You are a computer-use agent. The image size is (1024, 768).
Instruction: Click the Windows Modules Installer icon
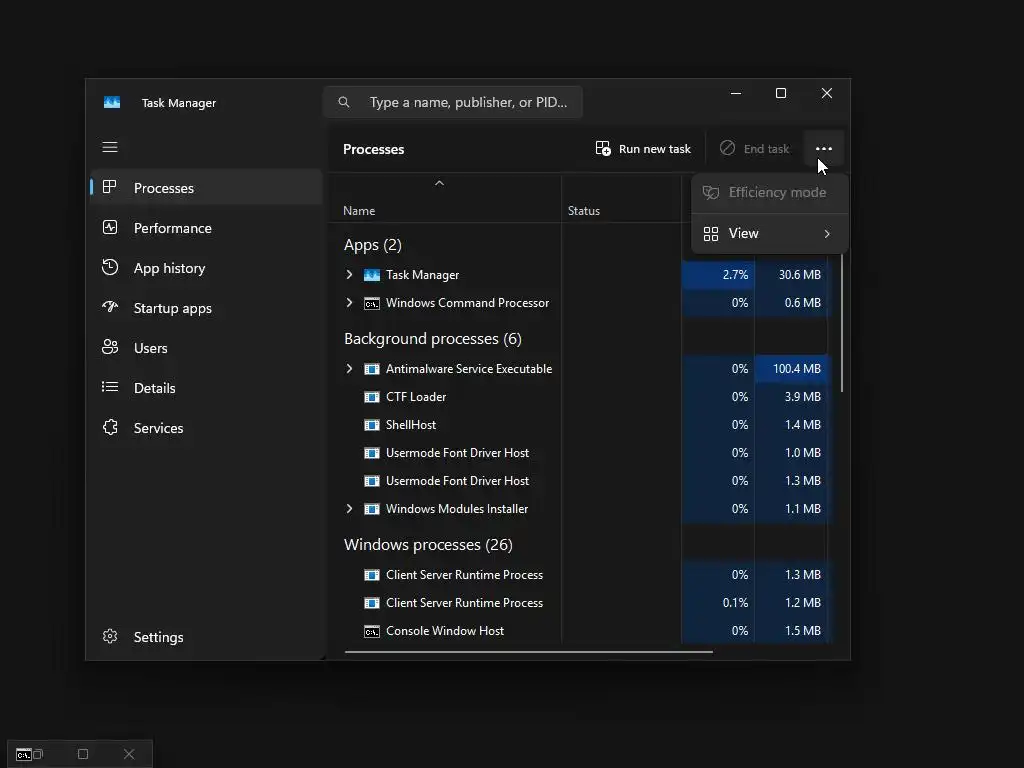coord(372,509)
